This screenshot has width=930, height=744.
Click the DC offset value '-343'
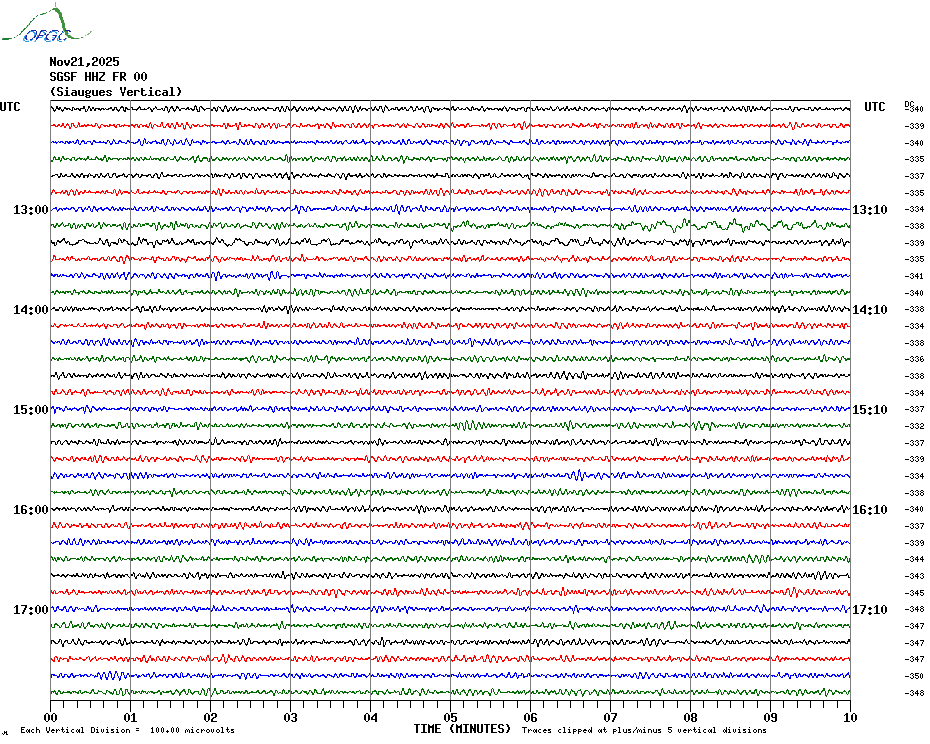(x=914, y=576)
